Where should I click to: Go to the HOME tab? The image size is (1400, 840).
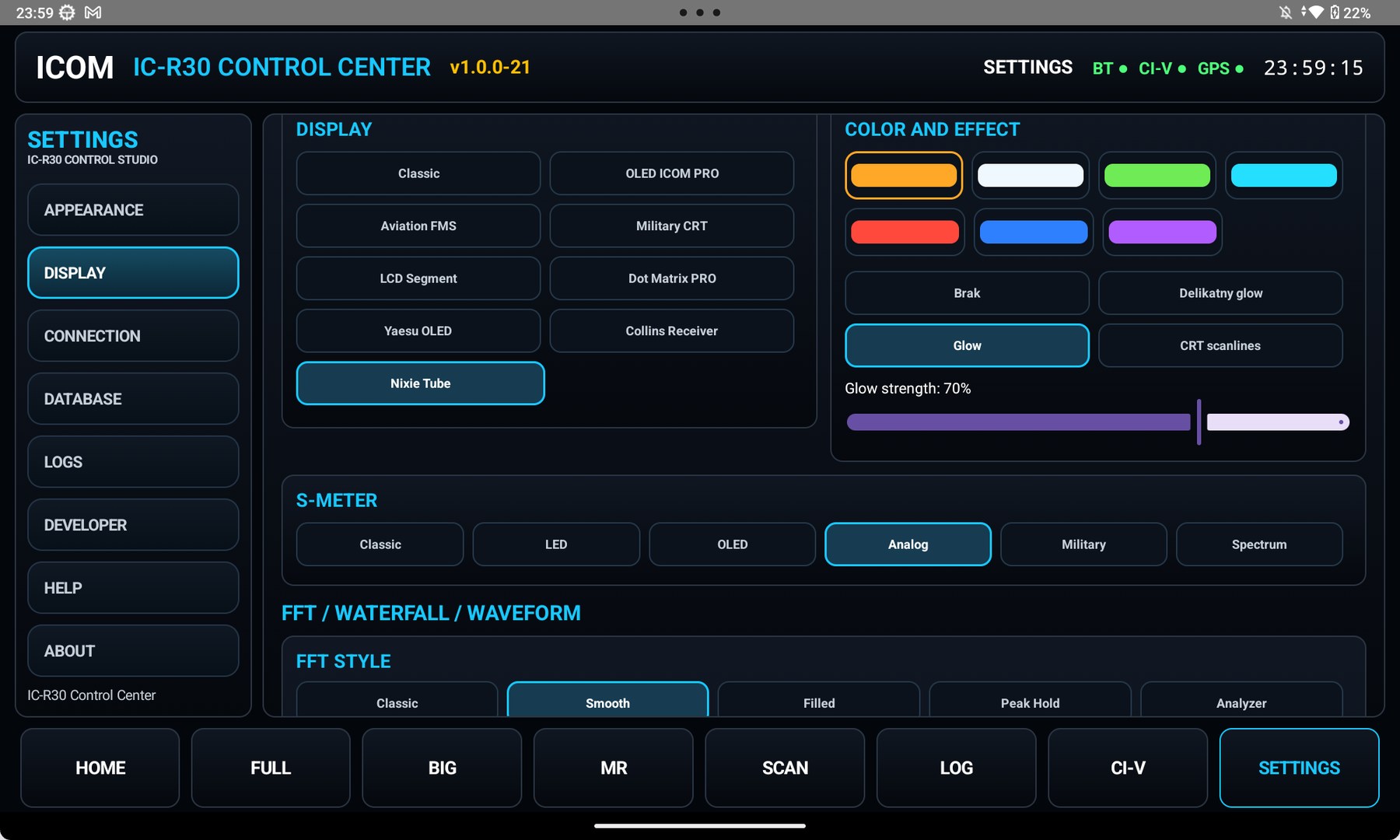point(100,768)
